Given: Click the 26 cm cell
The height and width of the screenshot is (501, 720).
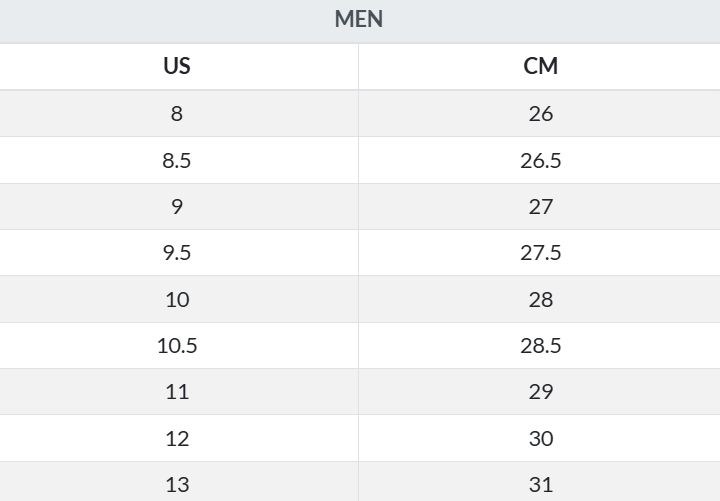Looking at the screenshot, I should 540,113.
